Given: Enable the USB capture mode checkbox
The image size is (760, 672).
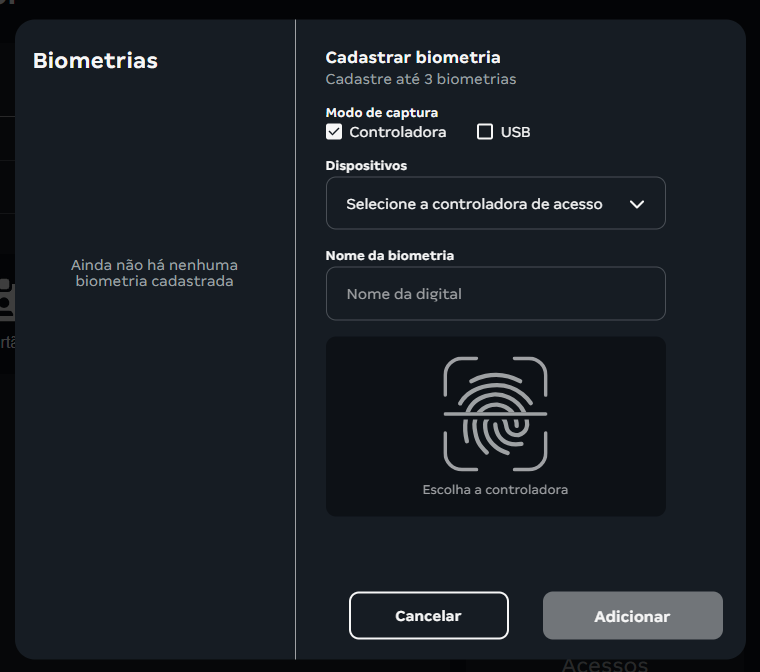Looking at the screenshot, I should coord(485,132).
